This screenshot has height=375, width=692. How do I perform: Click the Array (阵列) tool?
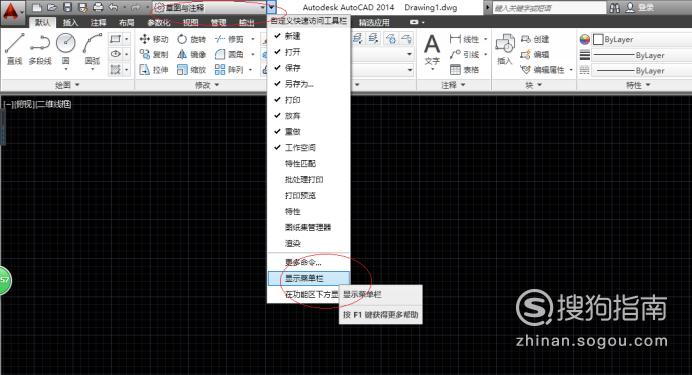click(229, 70)
